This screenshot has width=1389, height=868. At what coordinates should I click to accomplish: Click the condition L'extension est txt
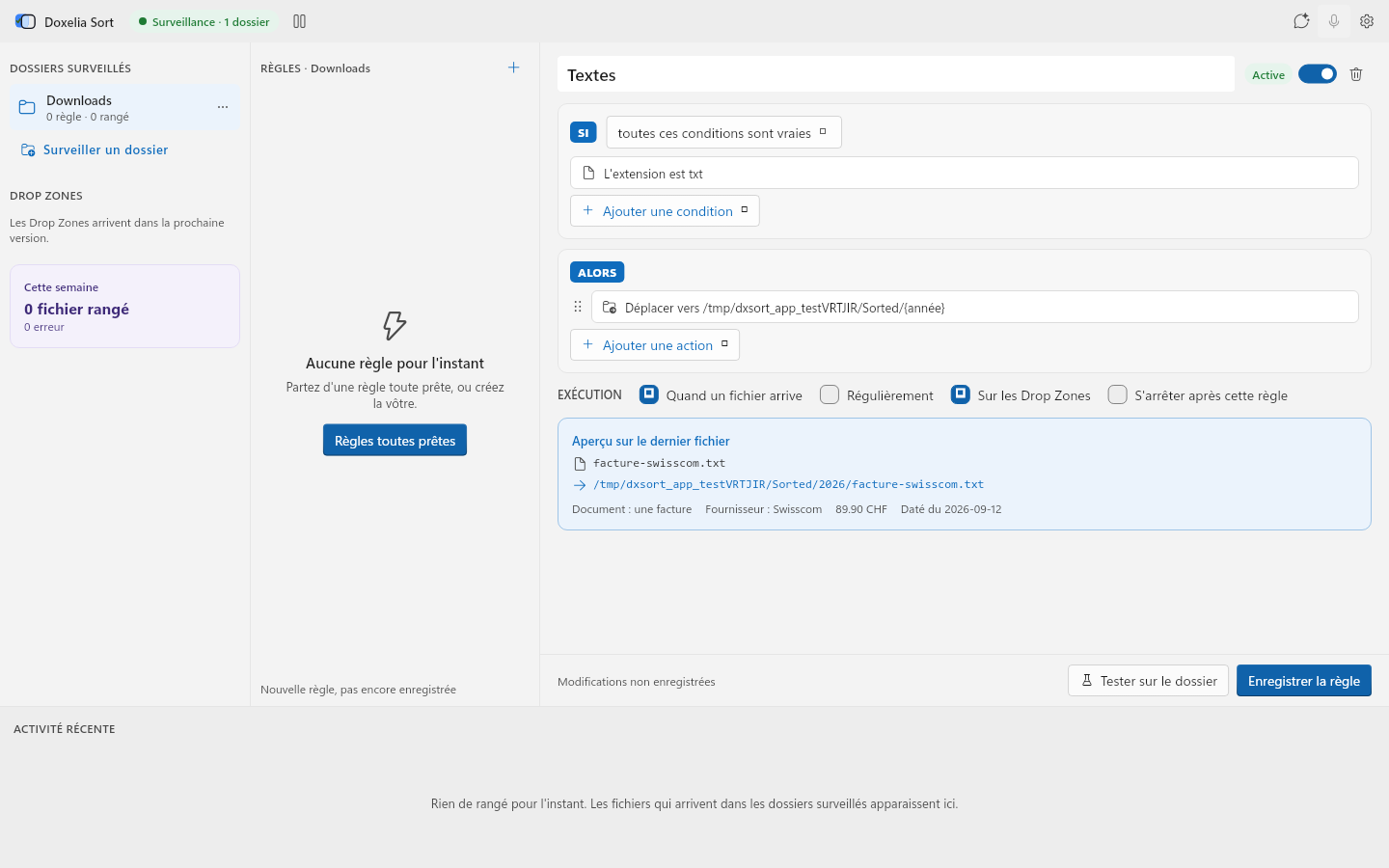[x=965, y=173]
